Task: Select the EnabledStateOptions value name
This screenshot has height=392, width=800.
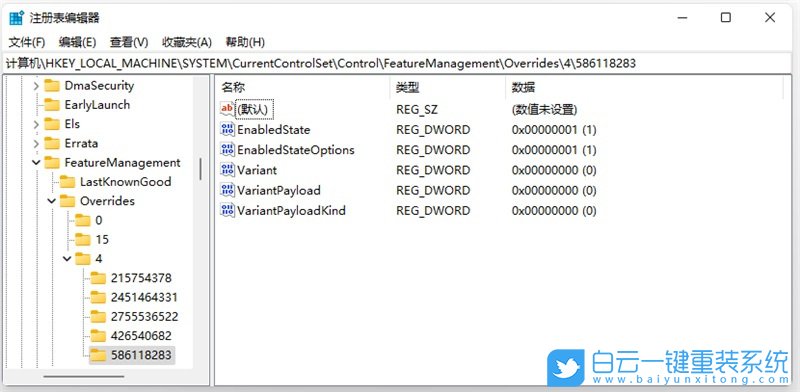Action: (x=296, y=150)
